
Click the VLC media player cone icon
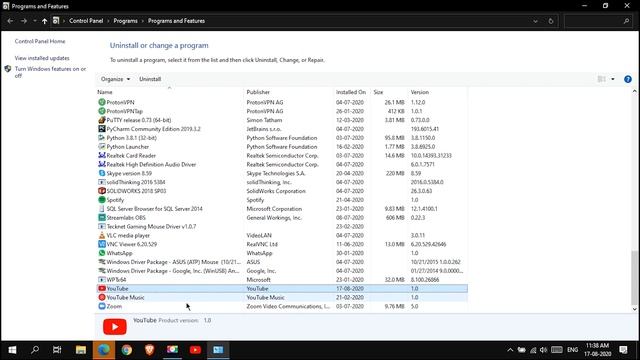[102, 236]
